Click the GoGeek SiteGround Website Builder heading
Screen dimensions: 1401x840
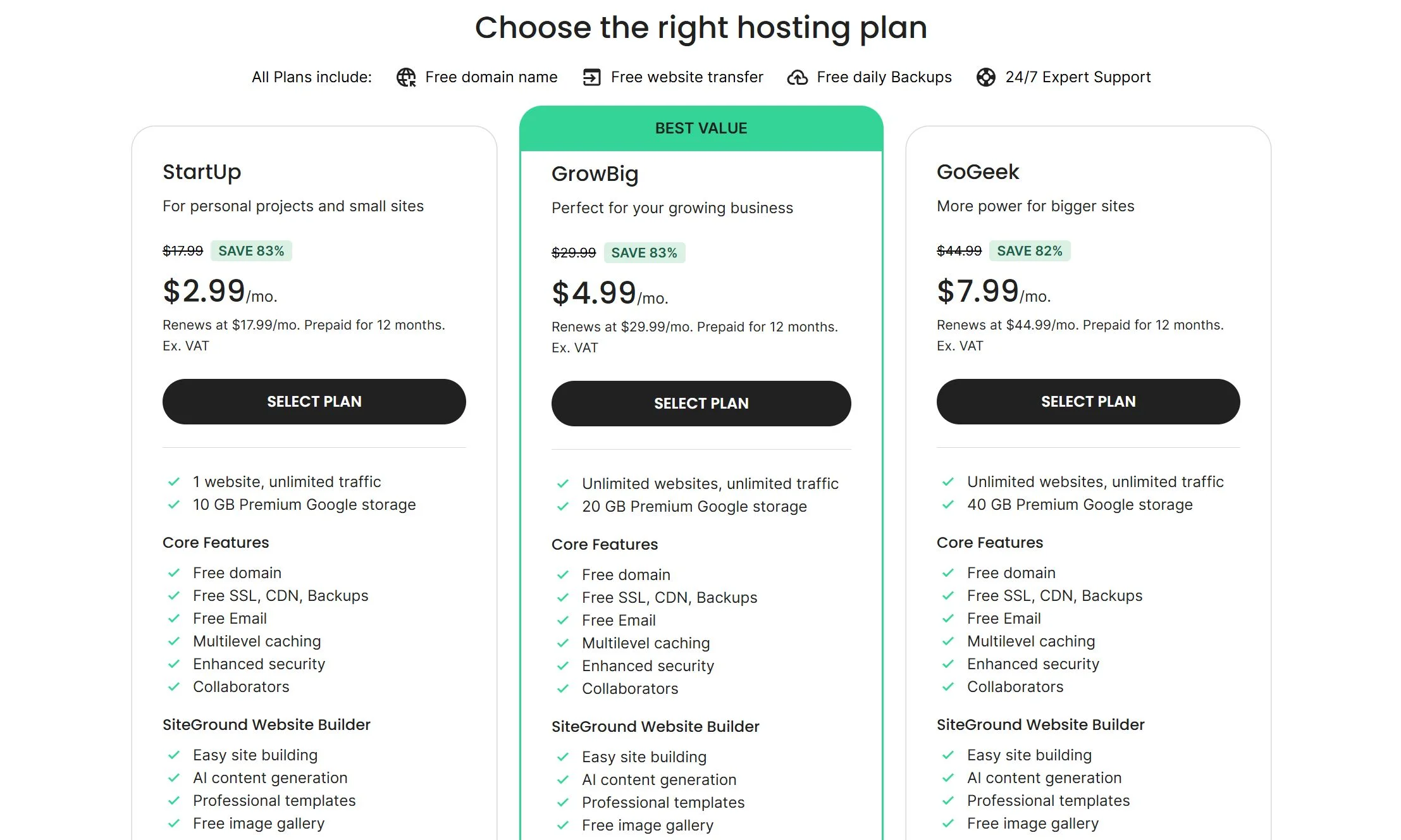(x=1040, y=724)
